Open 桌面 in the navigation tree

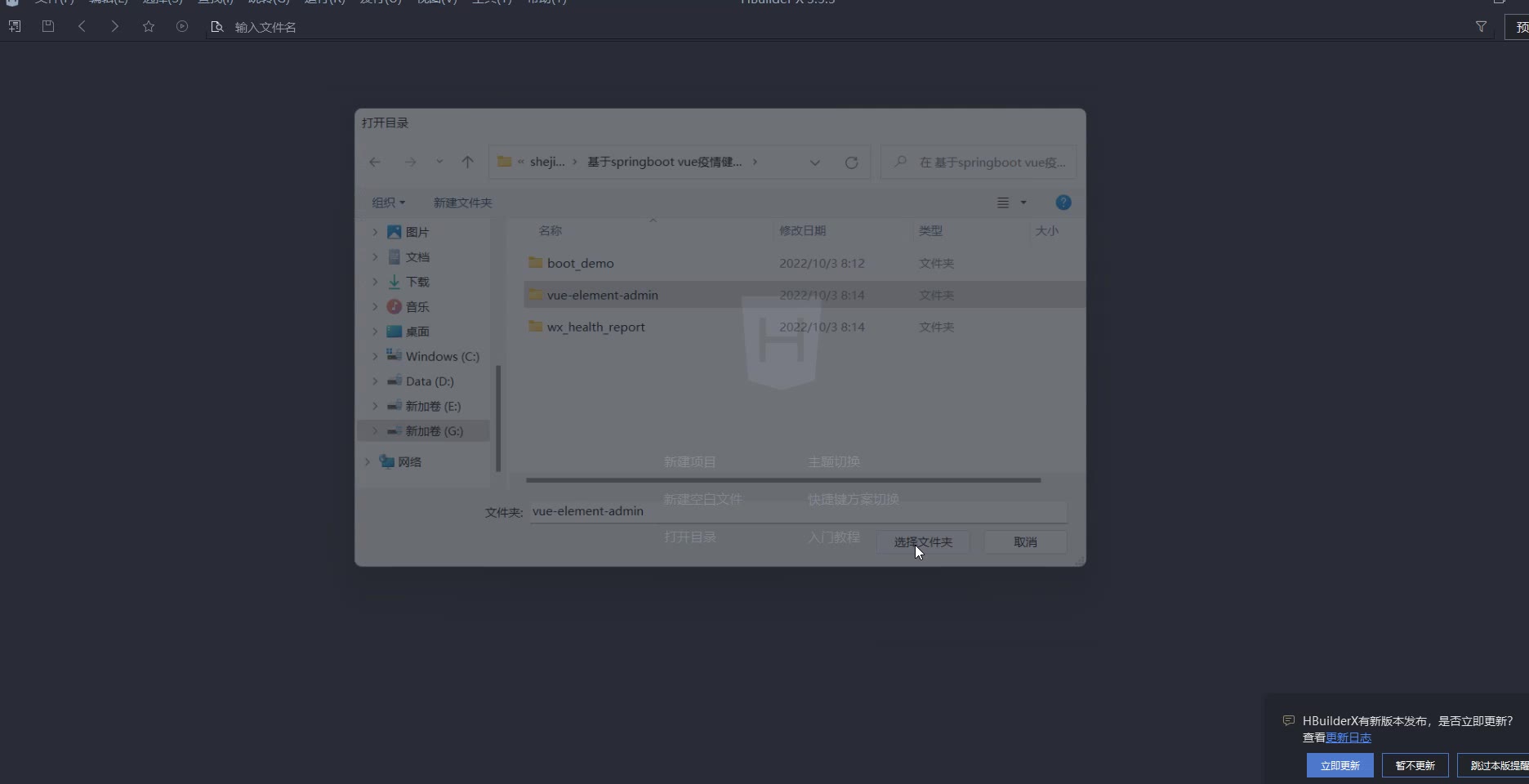pyautogui.click(x=417, y=332)
